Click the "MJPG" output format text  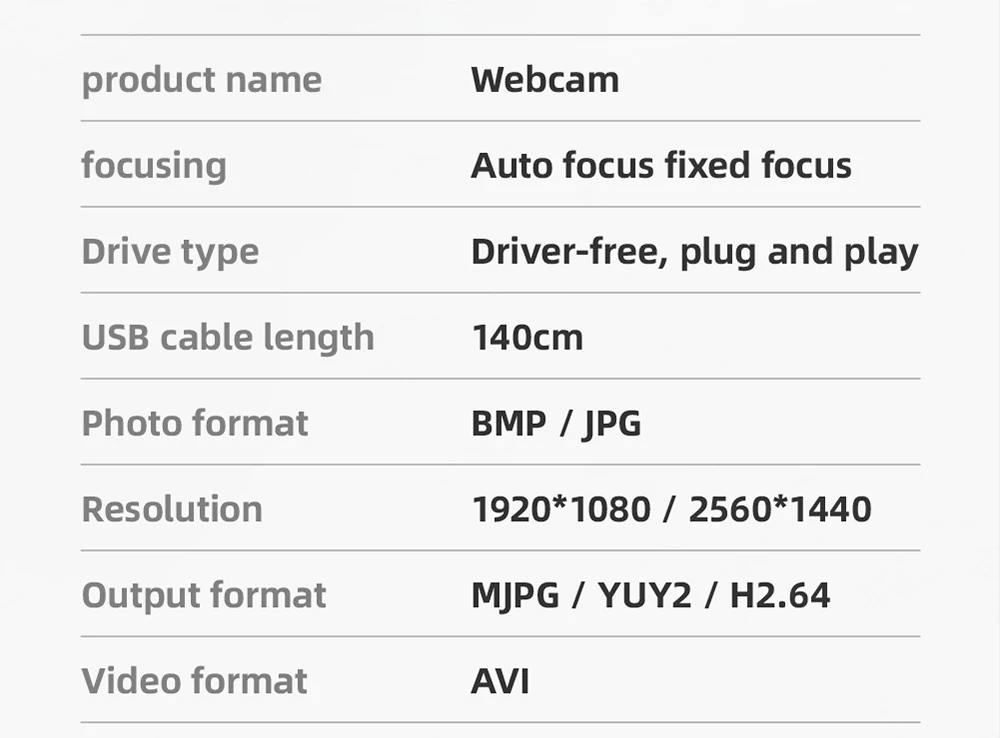[515, 596]
